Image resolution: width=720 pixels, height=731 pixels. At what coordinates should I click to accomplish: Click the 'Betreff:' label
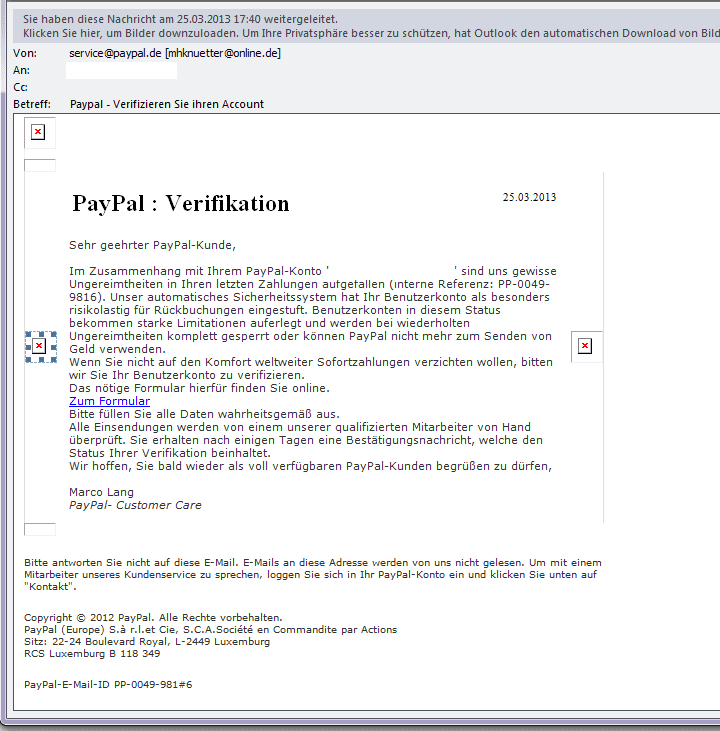click(x=32, y=104)
